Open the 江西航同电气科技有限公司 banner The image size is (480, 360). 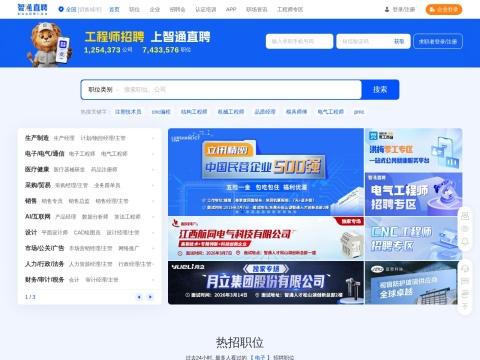[x=266, y=238]
